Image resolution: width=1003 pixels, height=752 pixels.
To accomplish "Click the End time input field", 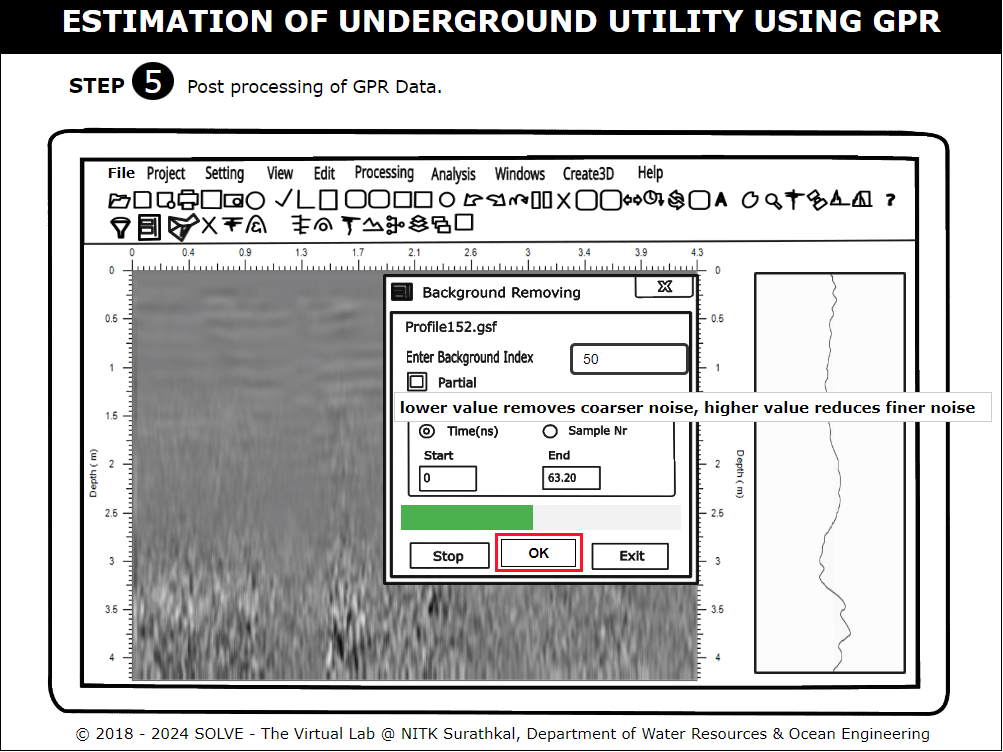I will (571, 478).
